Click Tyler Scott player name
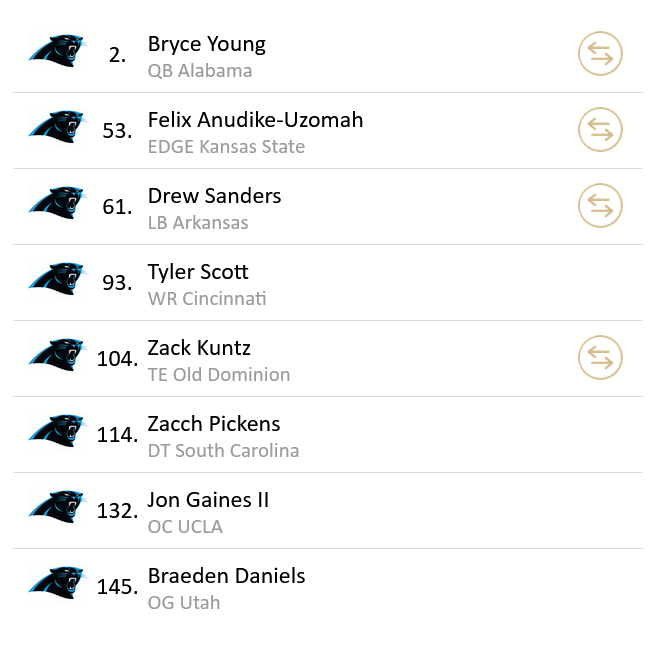Viewport: 664px width, 652px height. pyautogui.click(x=198, y=272)
